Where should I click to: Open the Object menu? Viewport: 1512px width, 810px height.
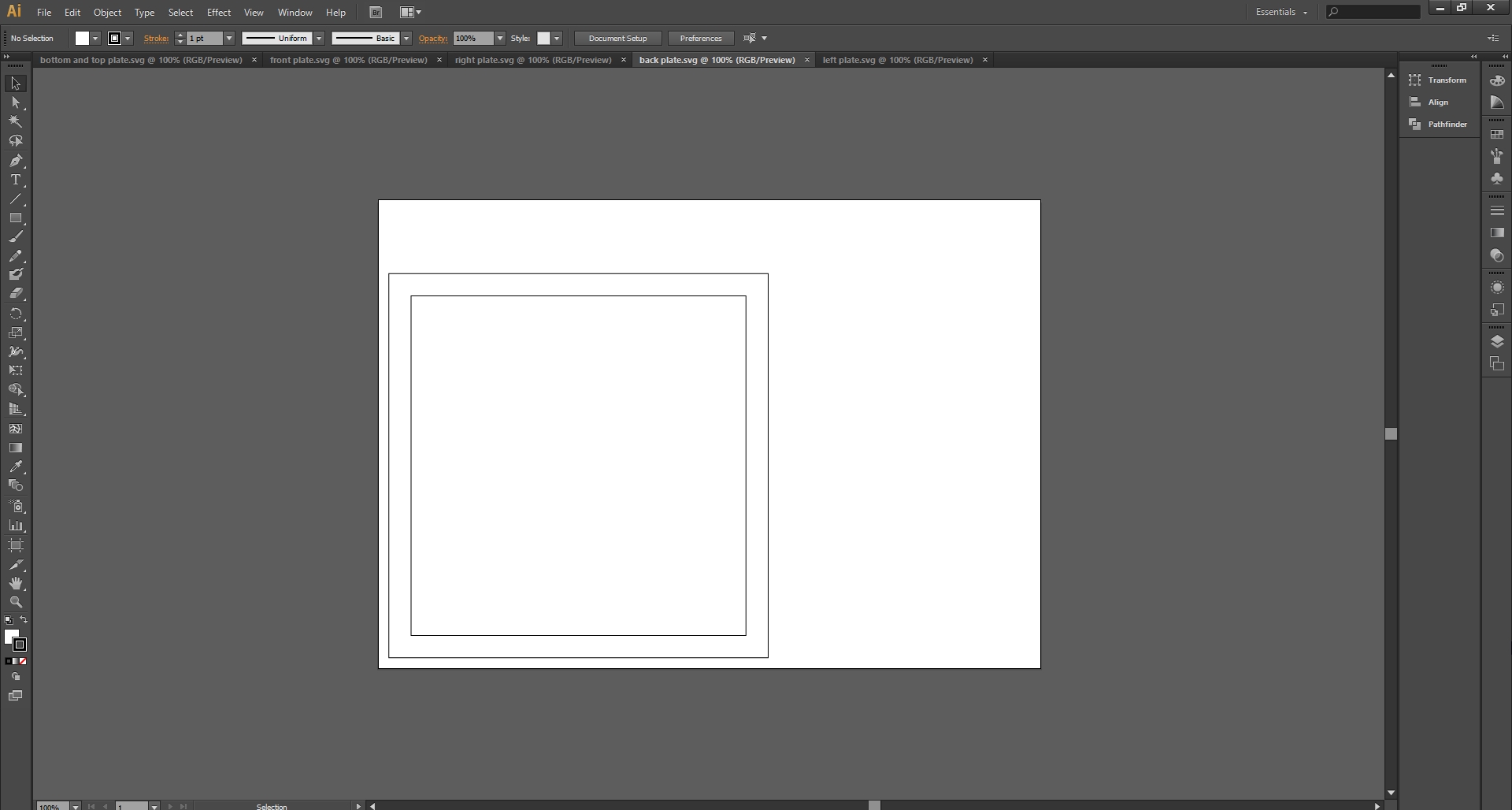pos(108,12)
